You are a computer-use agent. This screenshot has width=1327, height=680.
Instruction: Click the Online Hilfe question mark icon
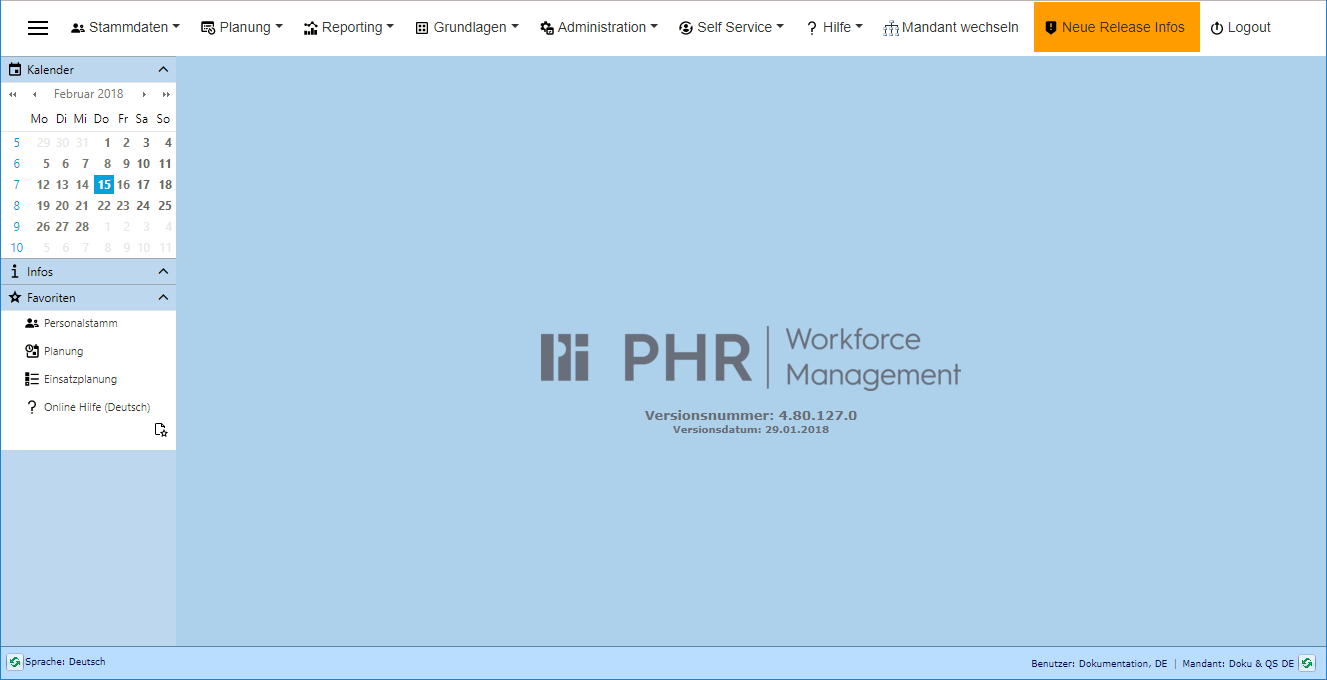(32, 408)
